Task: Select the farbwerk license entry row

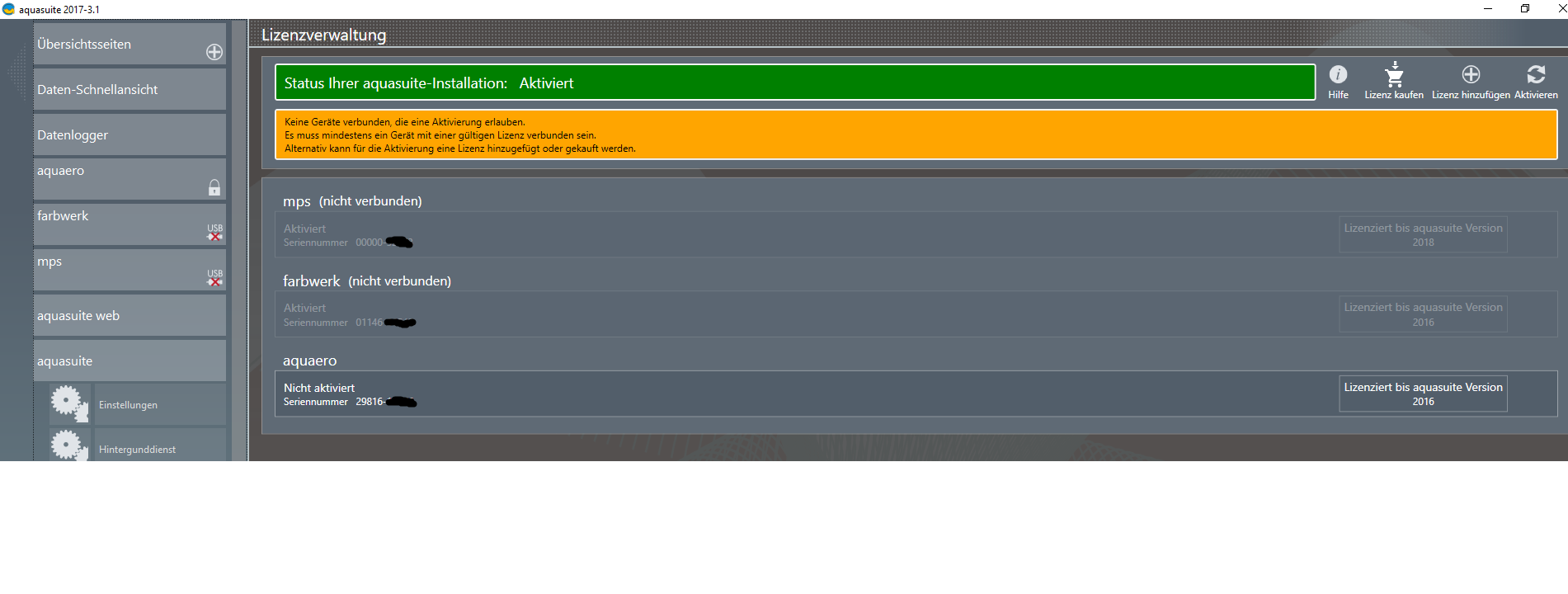Action: pyautogui.click(x=916, y=315)
